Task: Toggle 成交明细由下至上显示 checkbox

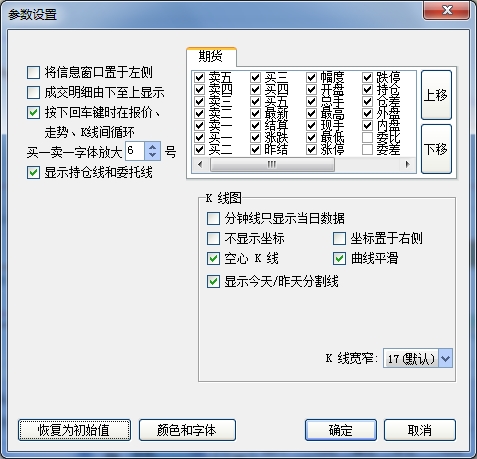Action: click(x=33, y=92)
